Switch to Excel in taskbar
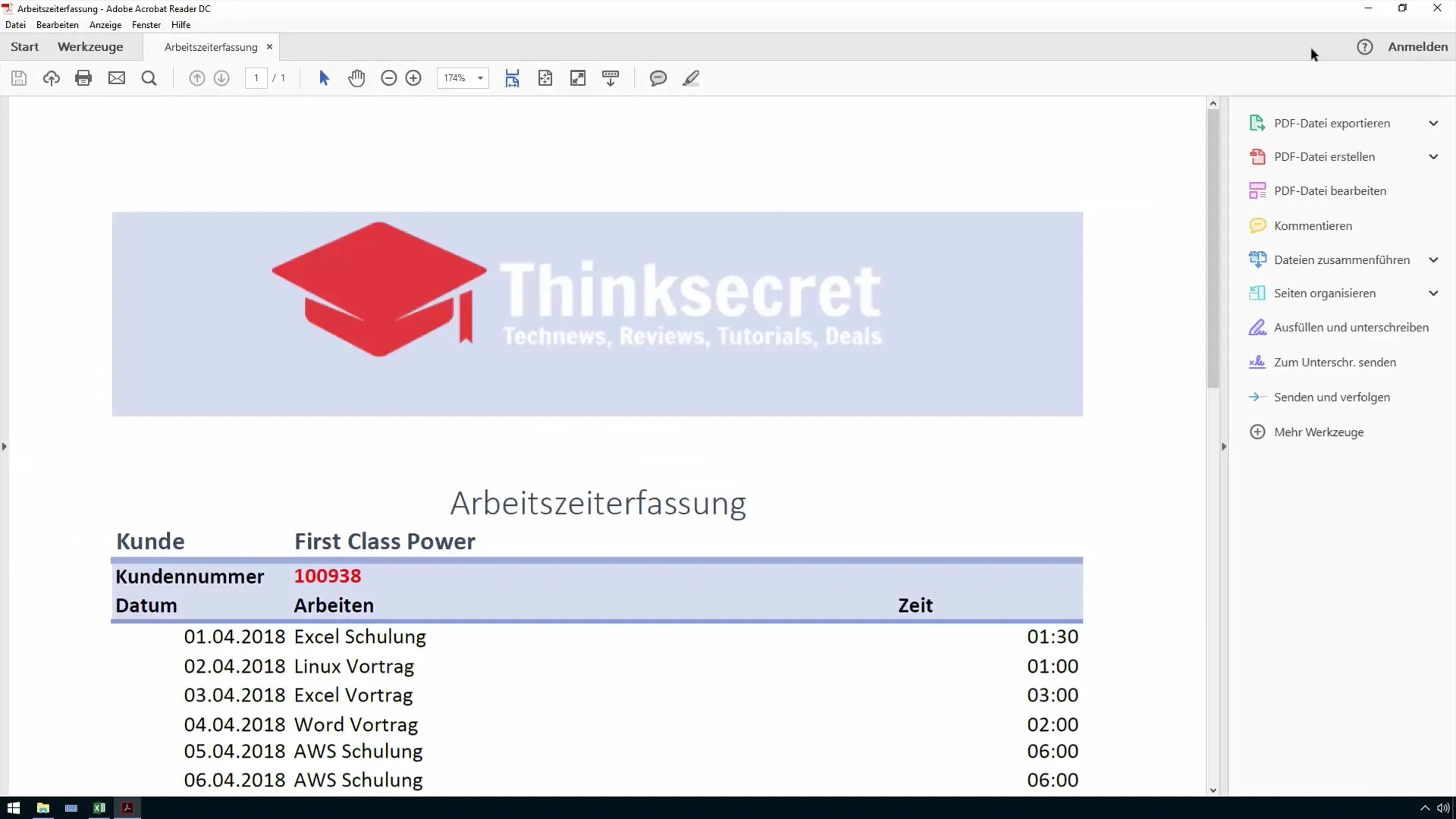This screenshot has width=1456, height=819. (99, 808)
